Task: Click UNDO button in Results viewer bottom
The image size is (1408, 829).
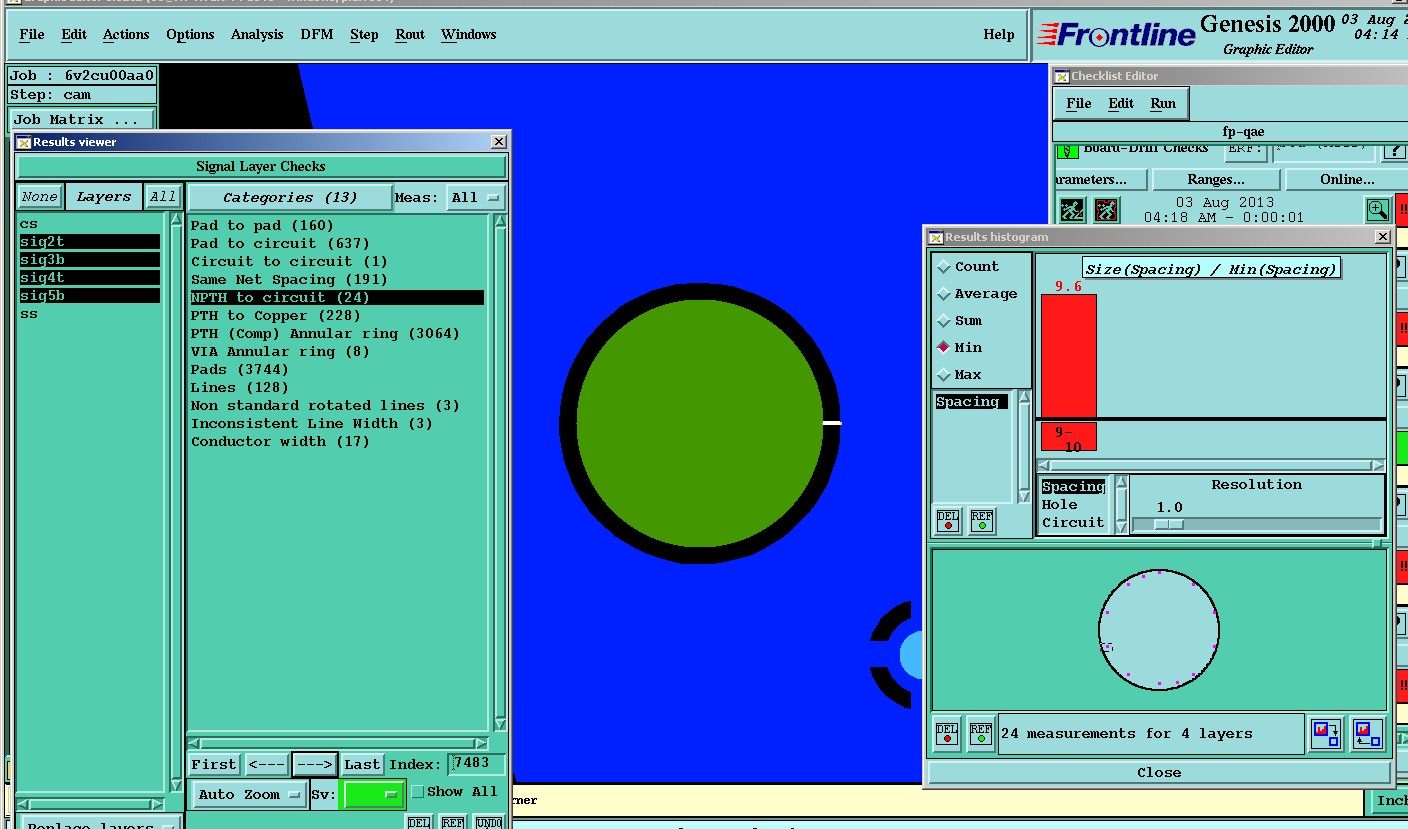Action: 488,822
